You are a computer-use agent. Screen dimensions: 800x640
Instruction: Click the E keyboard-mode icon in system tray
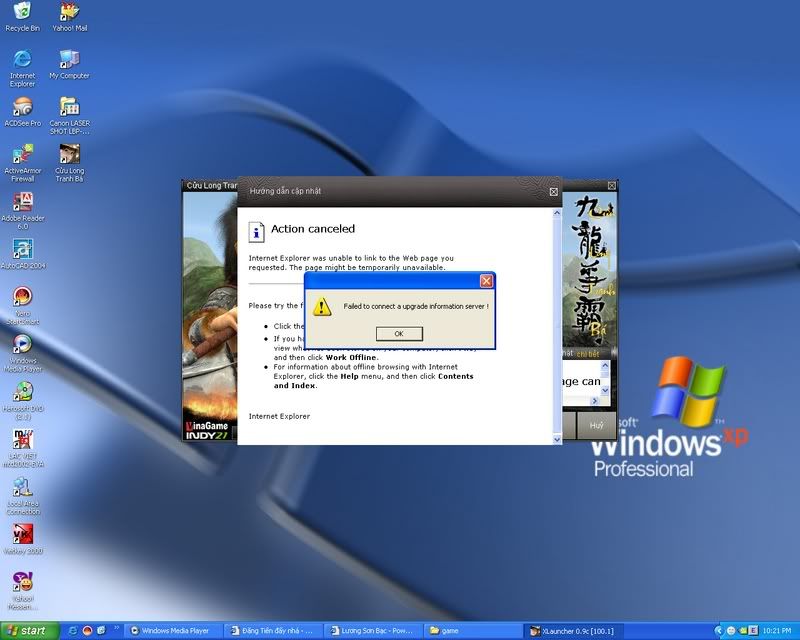(754, 631)
